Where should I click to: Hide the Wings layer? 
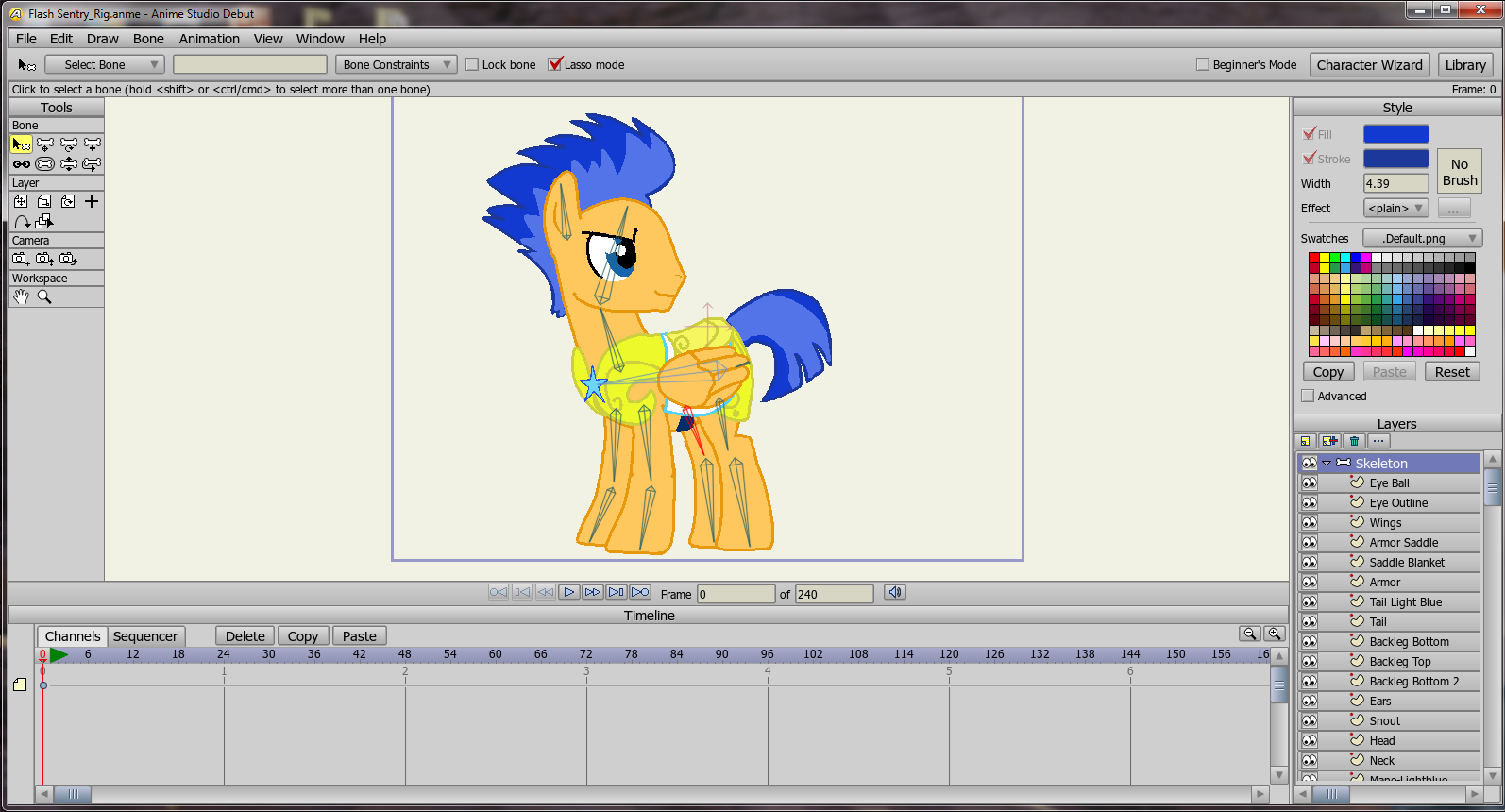pyautogui.click(x=1309, y=523)
